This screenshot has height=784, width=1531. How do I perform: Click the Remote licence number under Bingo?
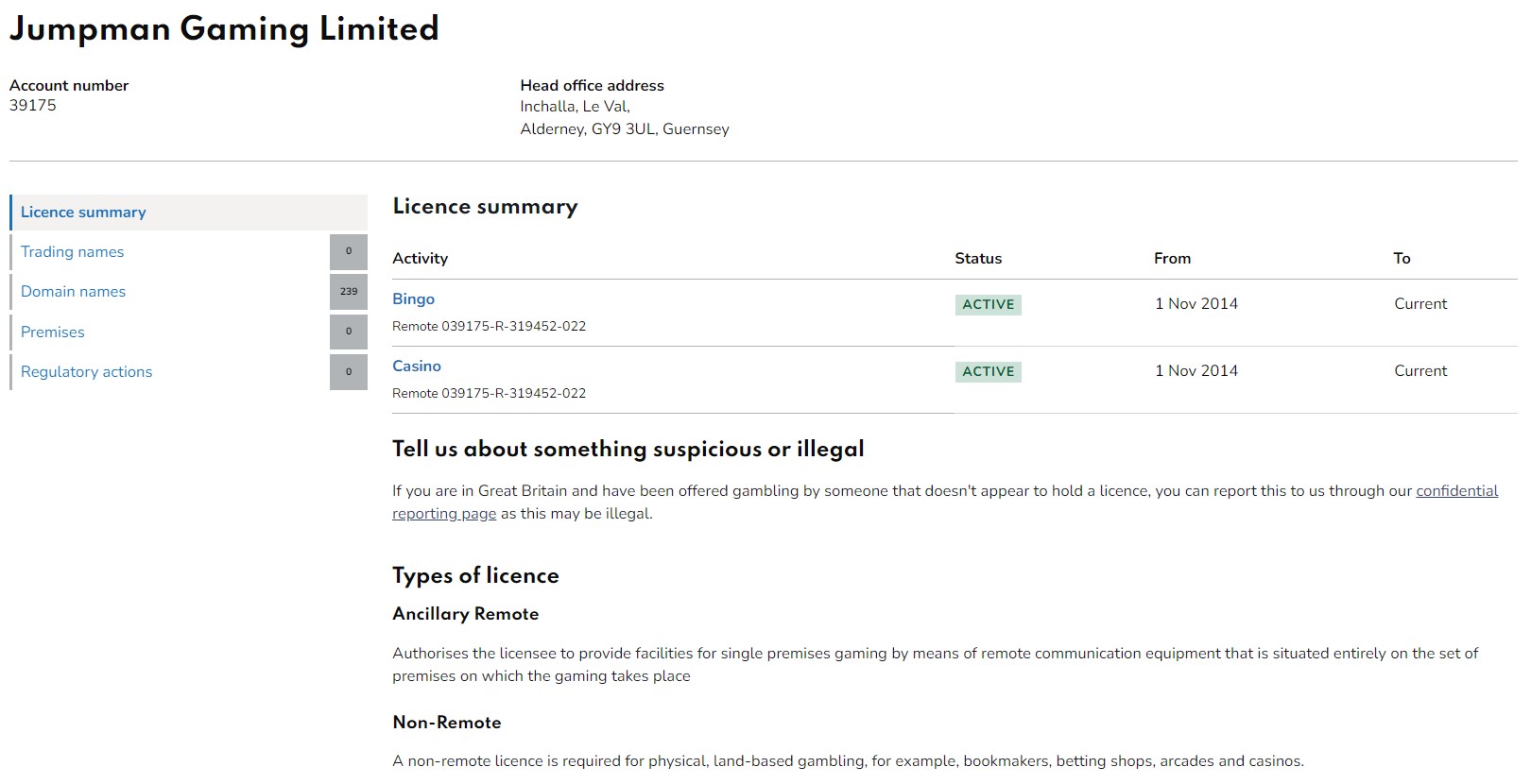pyautogui.click(x=490, y=327)
